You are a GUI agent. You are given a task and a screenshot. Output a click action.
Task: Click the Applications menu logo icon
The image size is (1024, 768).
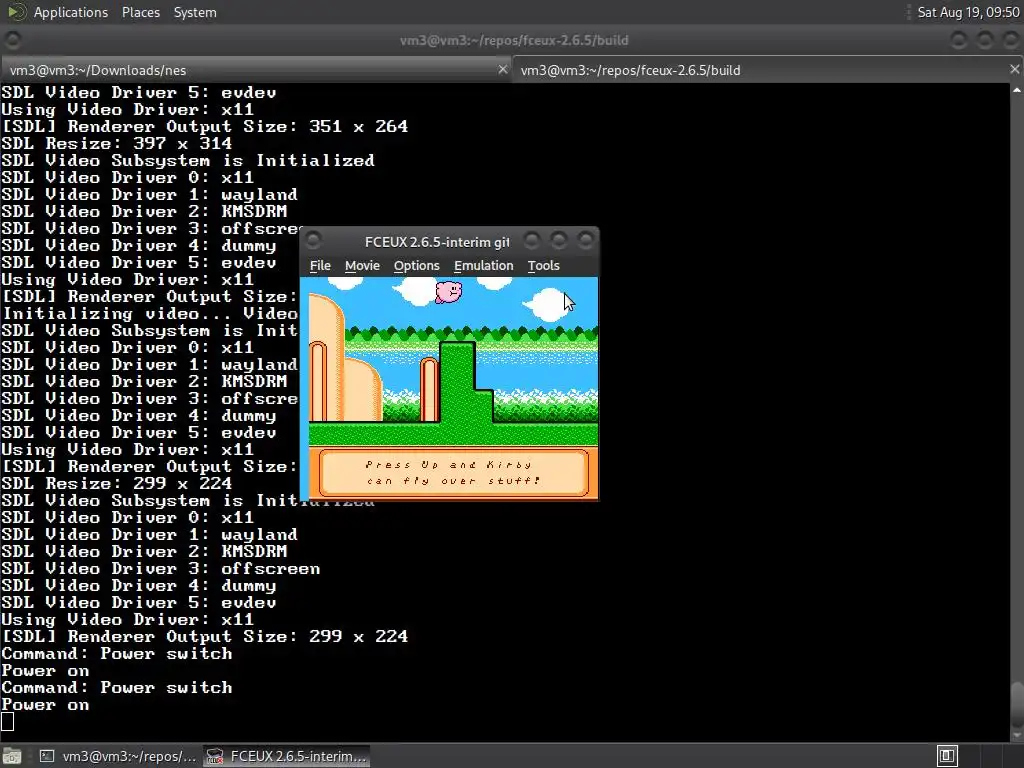[16, 12]
